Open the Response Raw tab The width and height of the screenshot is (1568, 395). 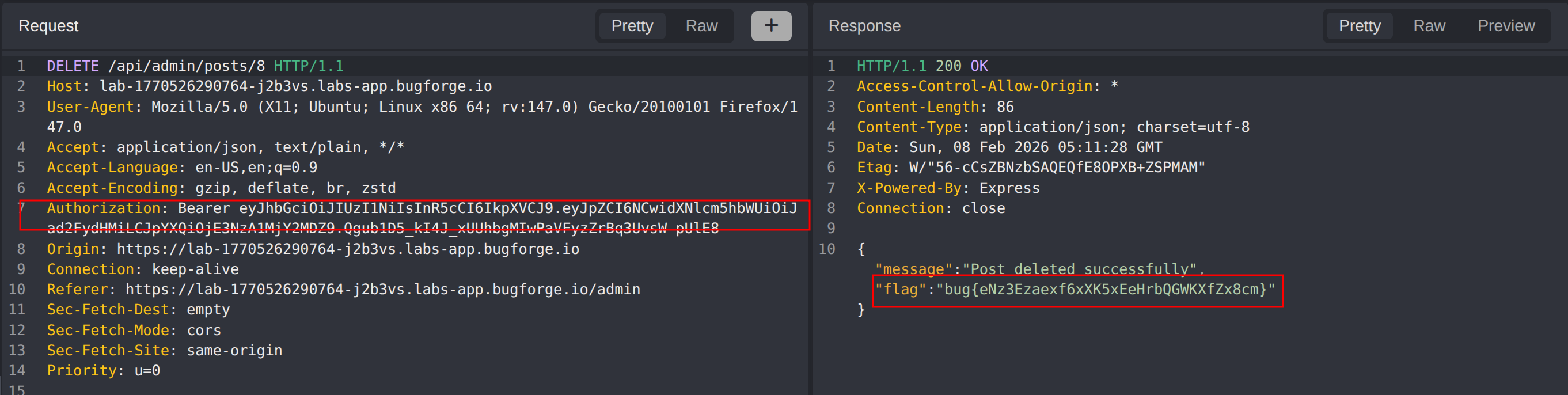point(1429,26)
